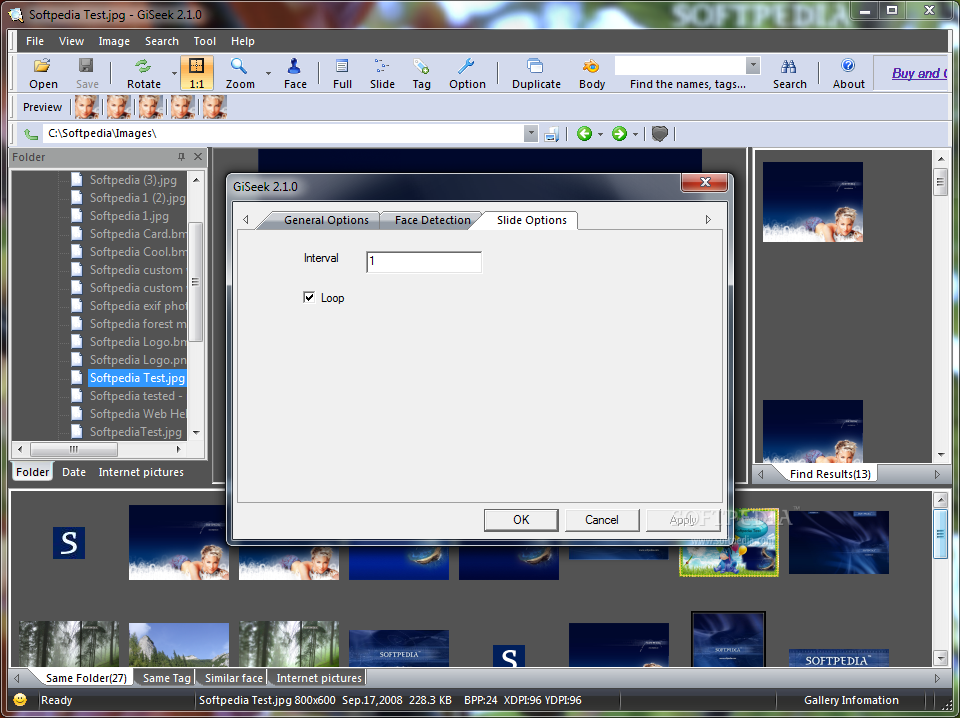Switch to Same Tag tab
The width and height of the screenshot is (960, 718).
[x=166, y=678]
